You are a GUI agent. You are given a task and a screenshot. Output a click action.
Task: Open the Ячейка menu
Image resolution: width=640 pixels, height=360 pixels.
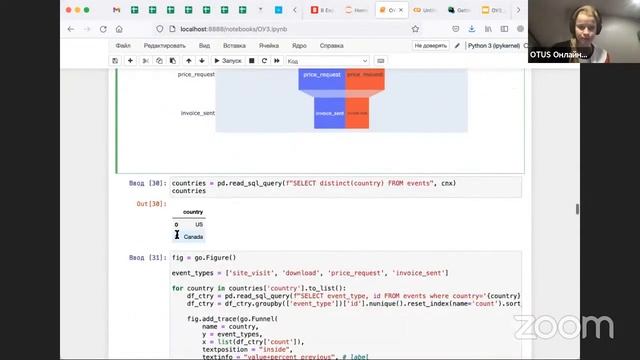coord(269,46)
